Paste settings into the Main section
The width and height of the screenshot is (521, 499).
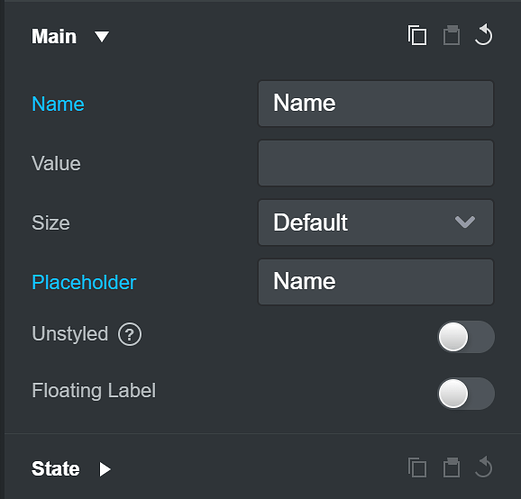point(451,35)
